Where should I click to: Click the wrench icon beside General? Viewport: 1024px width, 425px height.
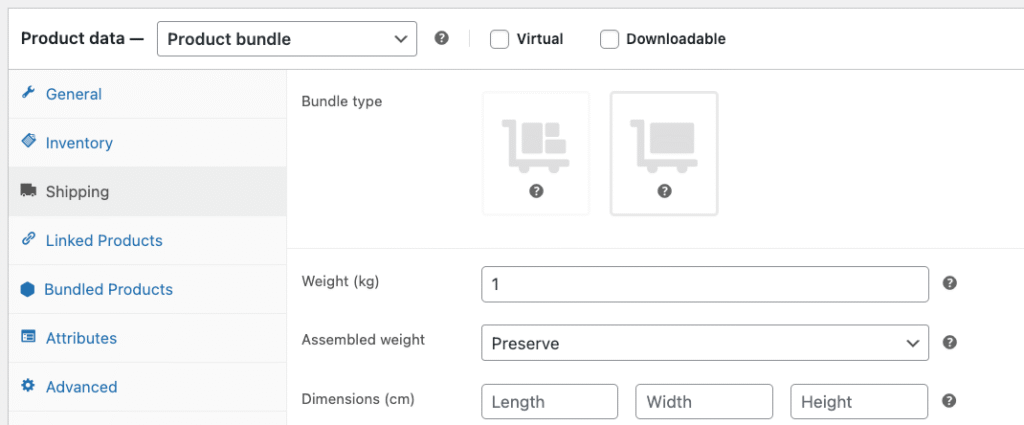(27, 93)
